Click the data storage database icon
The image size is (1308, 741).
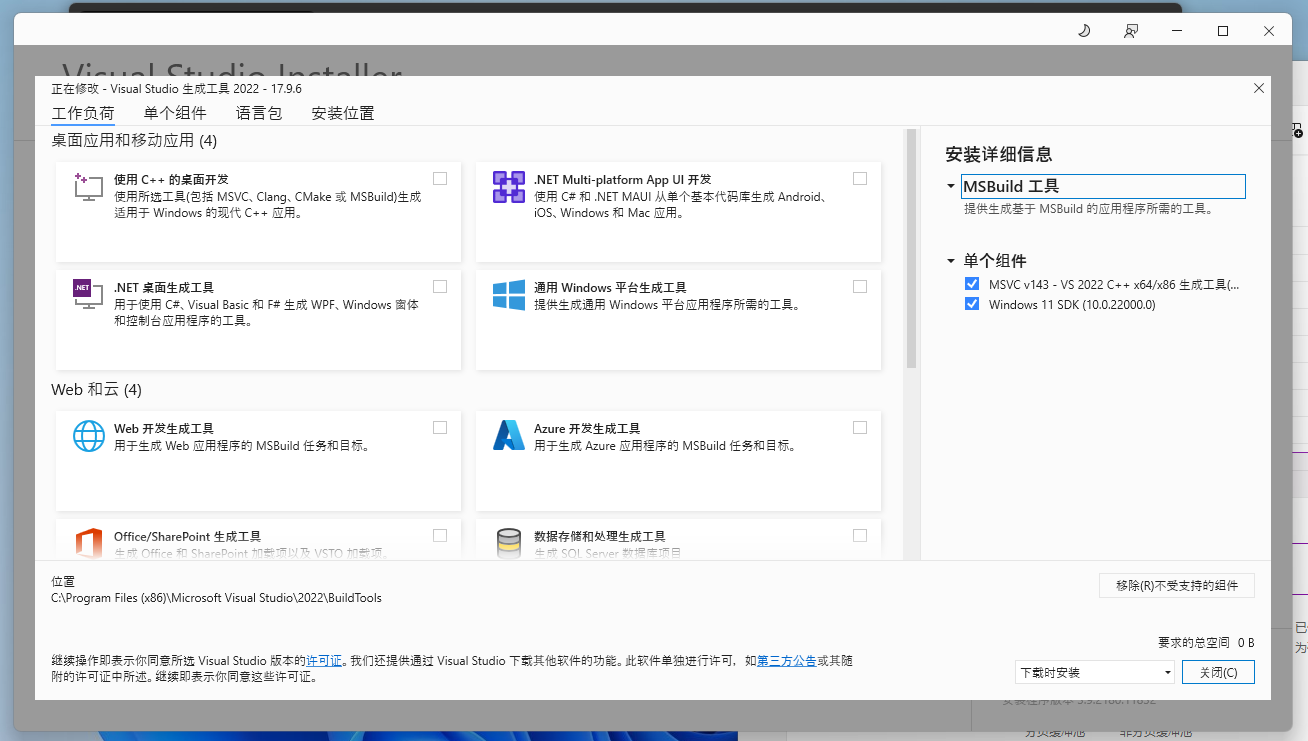point(509,543)
